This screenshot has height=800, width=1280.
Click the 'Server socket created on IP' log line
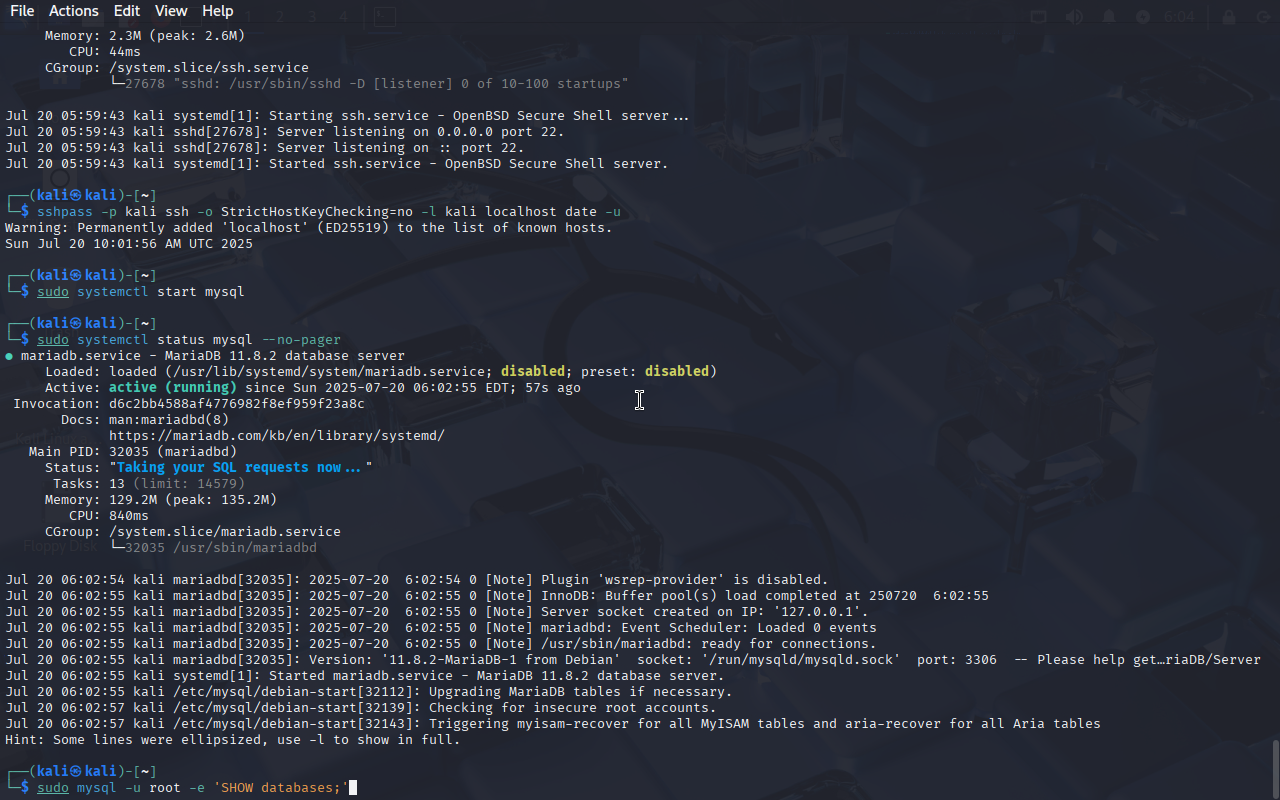(437, 612)
